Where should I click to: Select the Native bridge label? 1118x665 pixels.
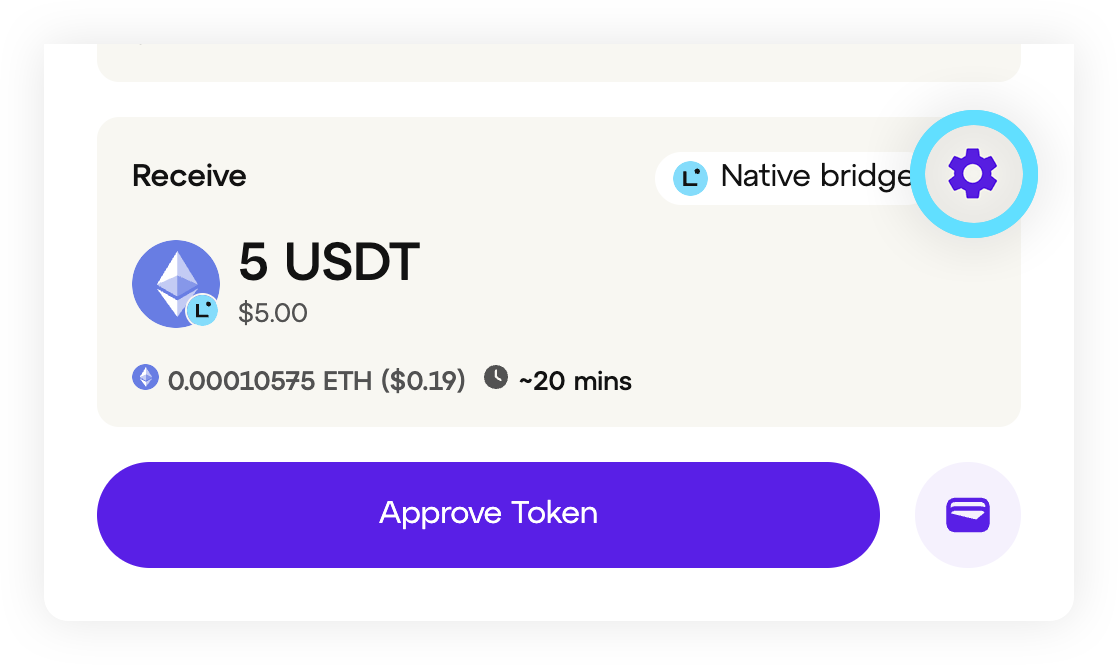[815, 177]
